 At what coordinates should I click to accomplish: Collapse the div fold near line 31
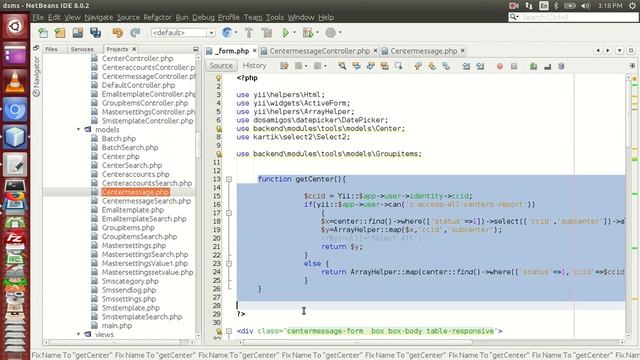coord(229,331)
